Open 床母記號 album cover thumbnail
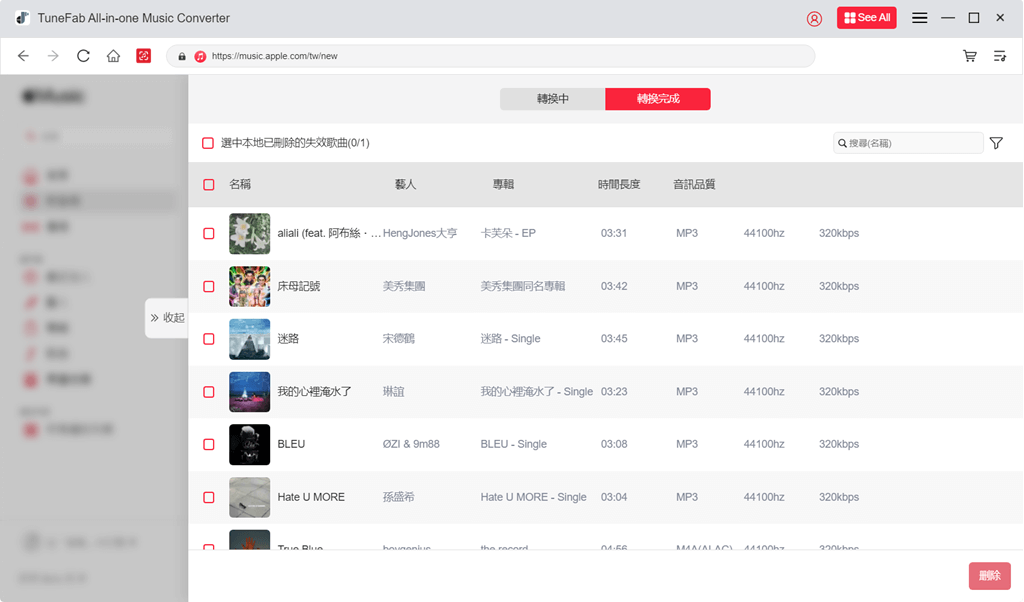Viewport: 1024px width, 602px height. coord(249,287)
